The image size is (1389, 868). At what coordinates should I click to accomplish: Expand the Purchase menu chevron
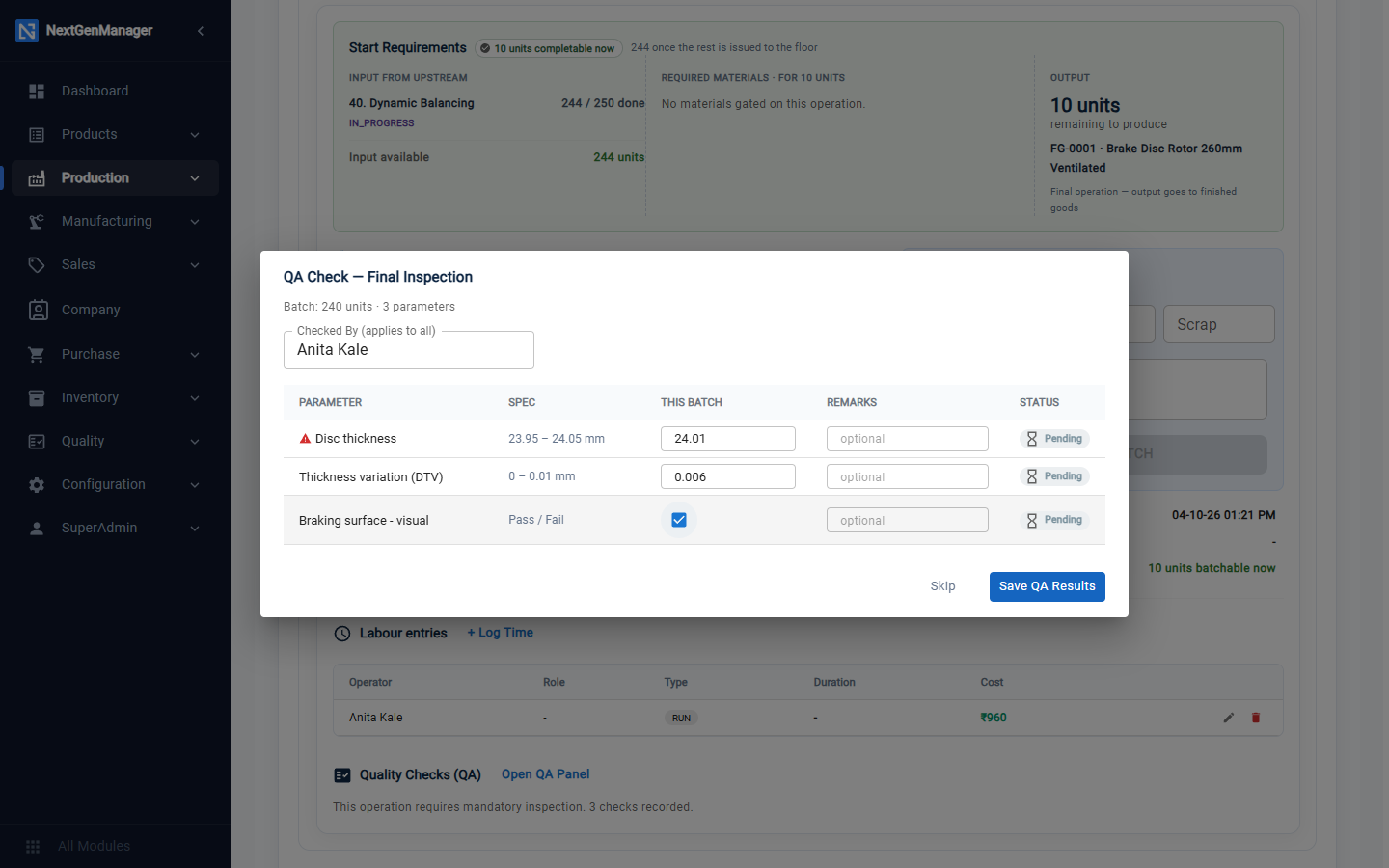(x=195, y=355)
